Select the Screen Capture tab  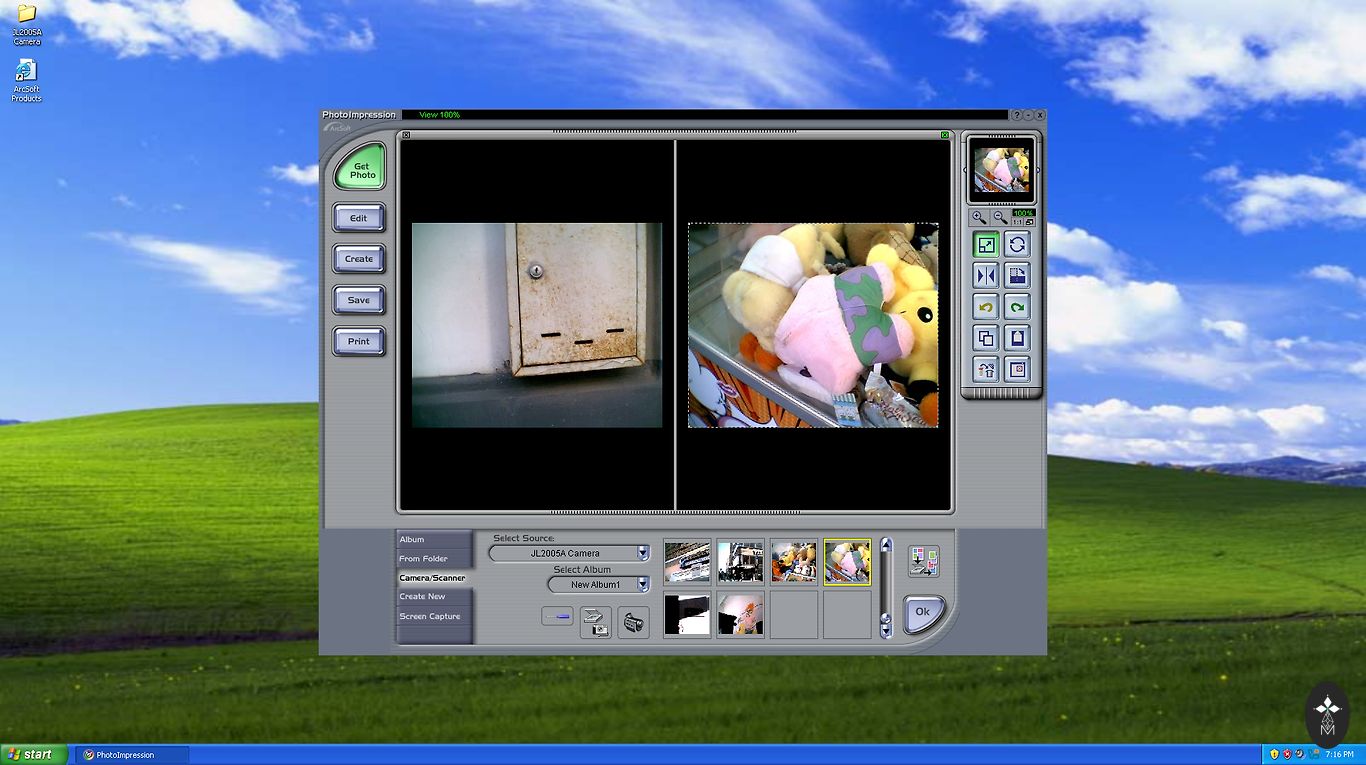click(430, 616)
